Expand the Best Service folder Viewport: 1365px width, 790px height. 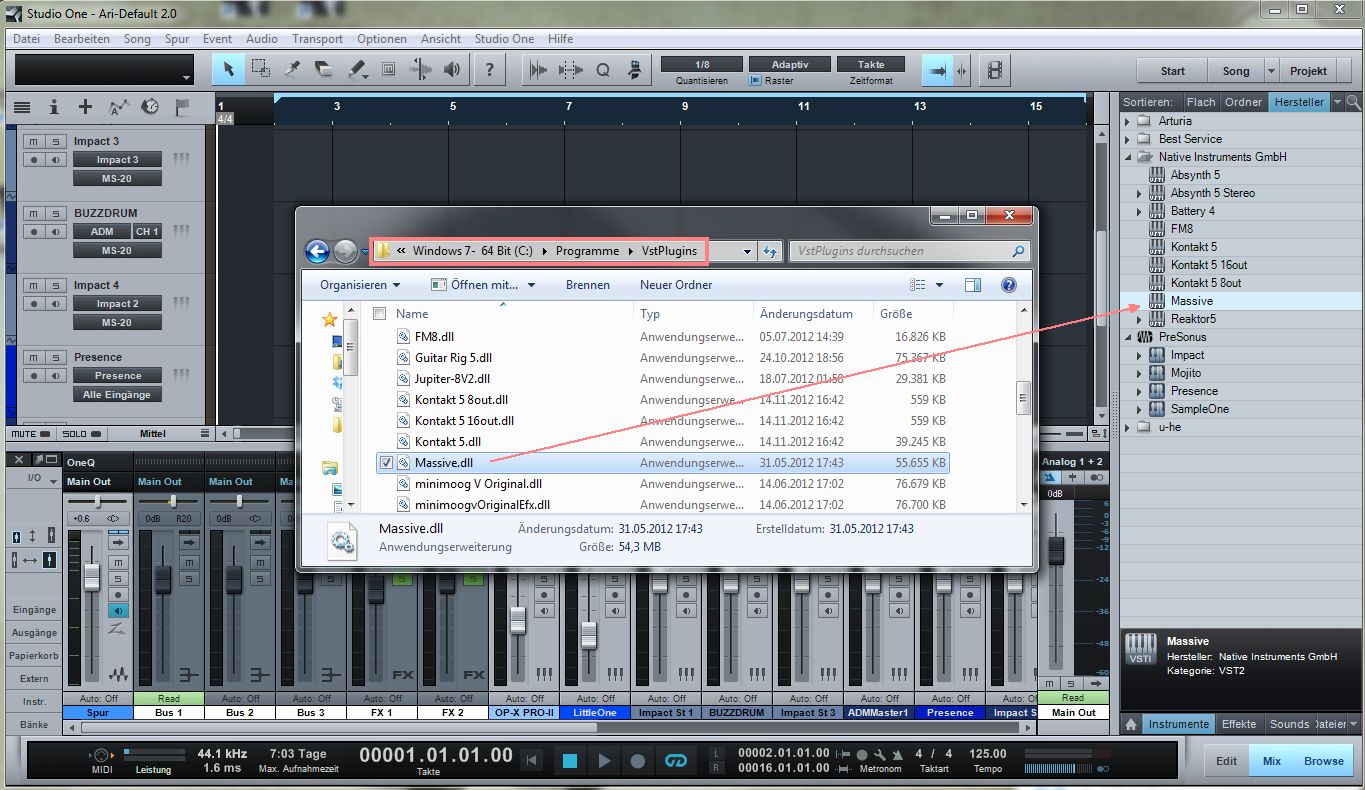click(x=1128, y=139)
